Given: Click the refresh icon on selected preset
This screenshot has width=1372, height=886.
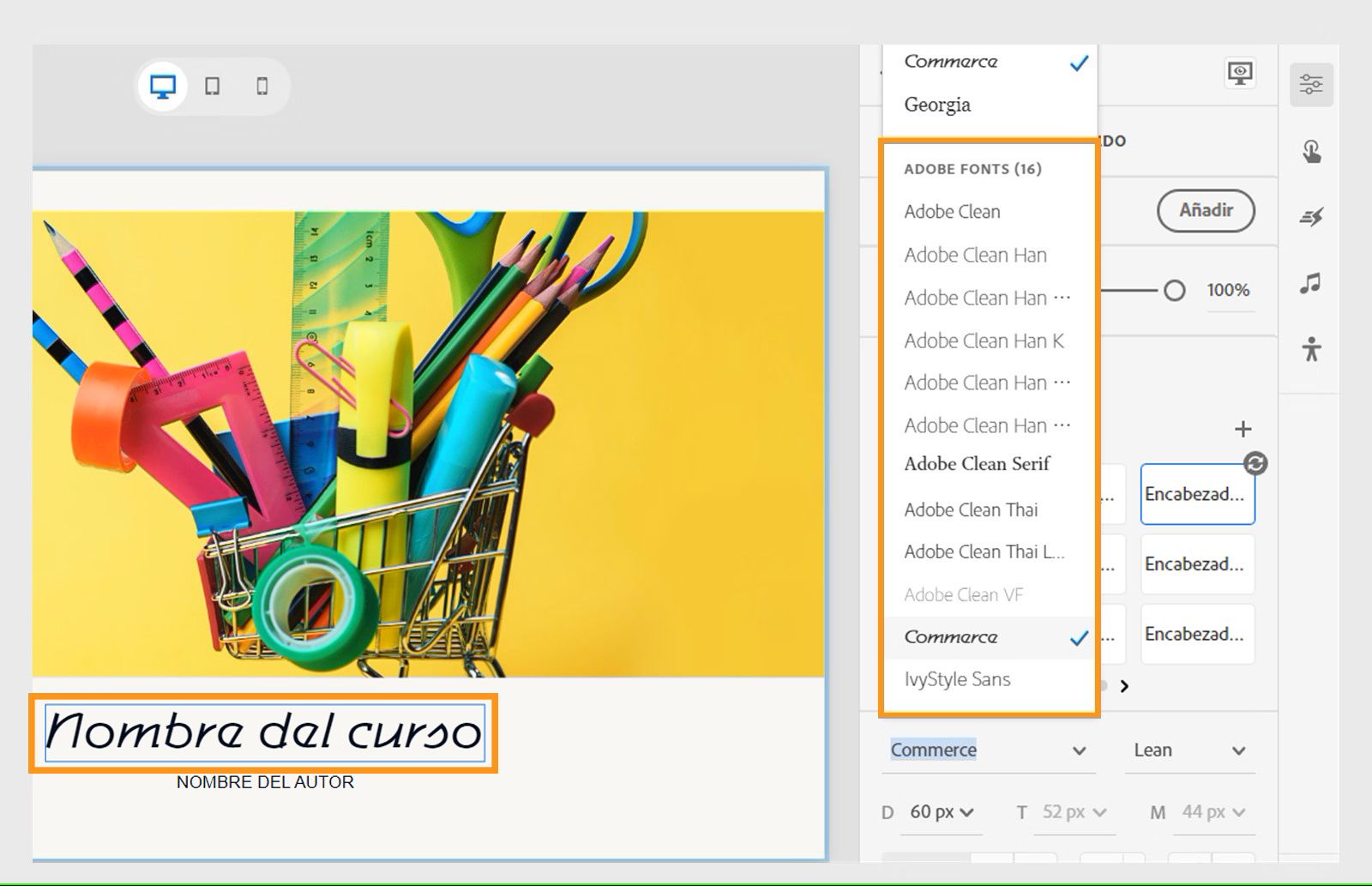Looking at the screenshot, I should point(1255,463).
